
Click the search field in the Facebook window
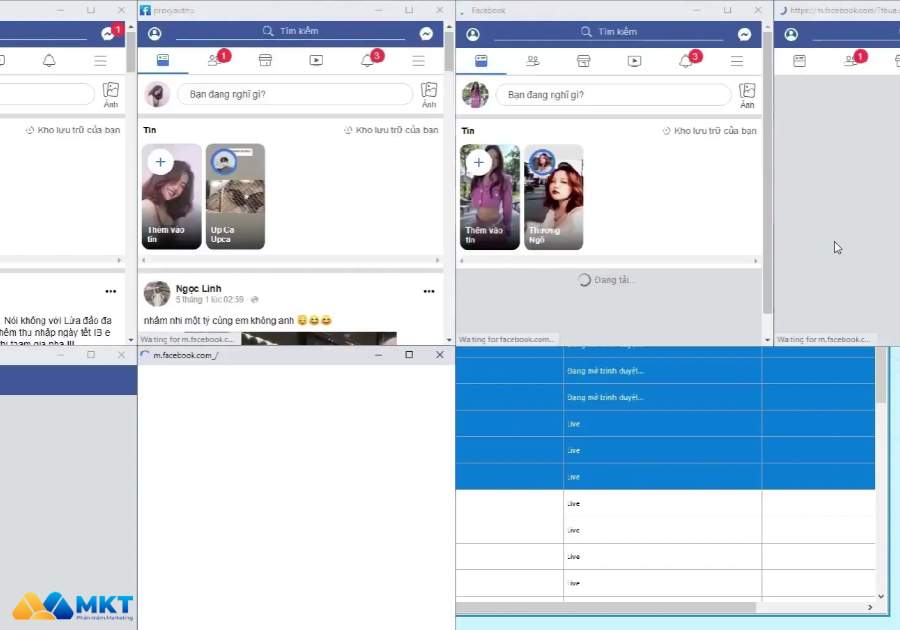click(608, 32)
